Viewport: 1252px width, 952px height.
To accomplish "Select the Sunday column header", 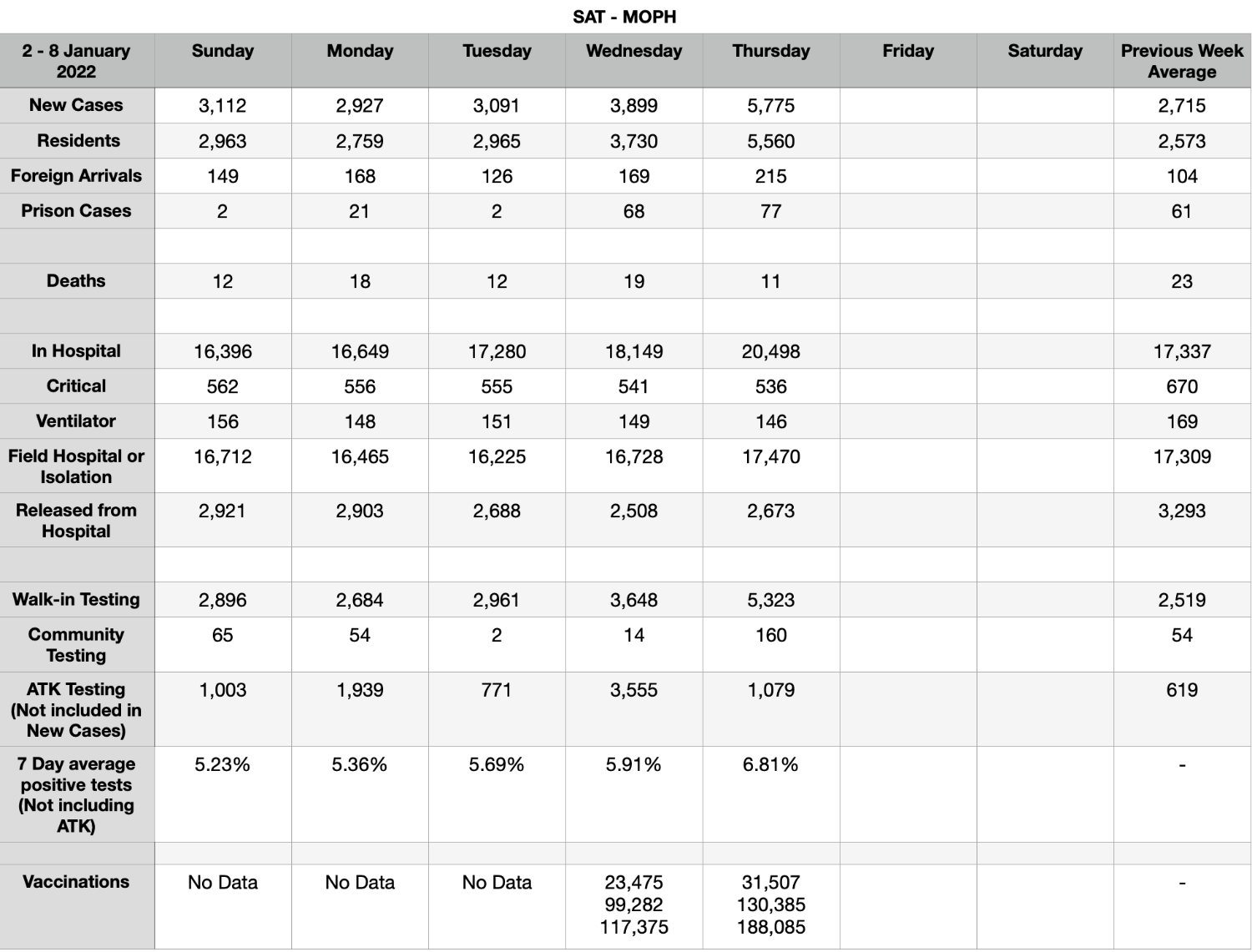I will click(x=223, y=61).
